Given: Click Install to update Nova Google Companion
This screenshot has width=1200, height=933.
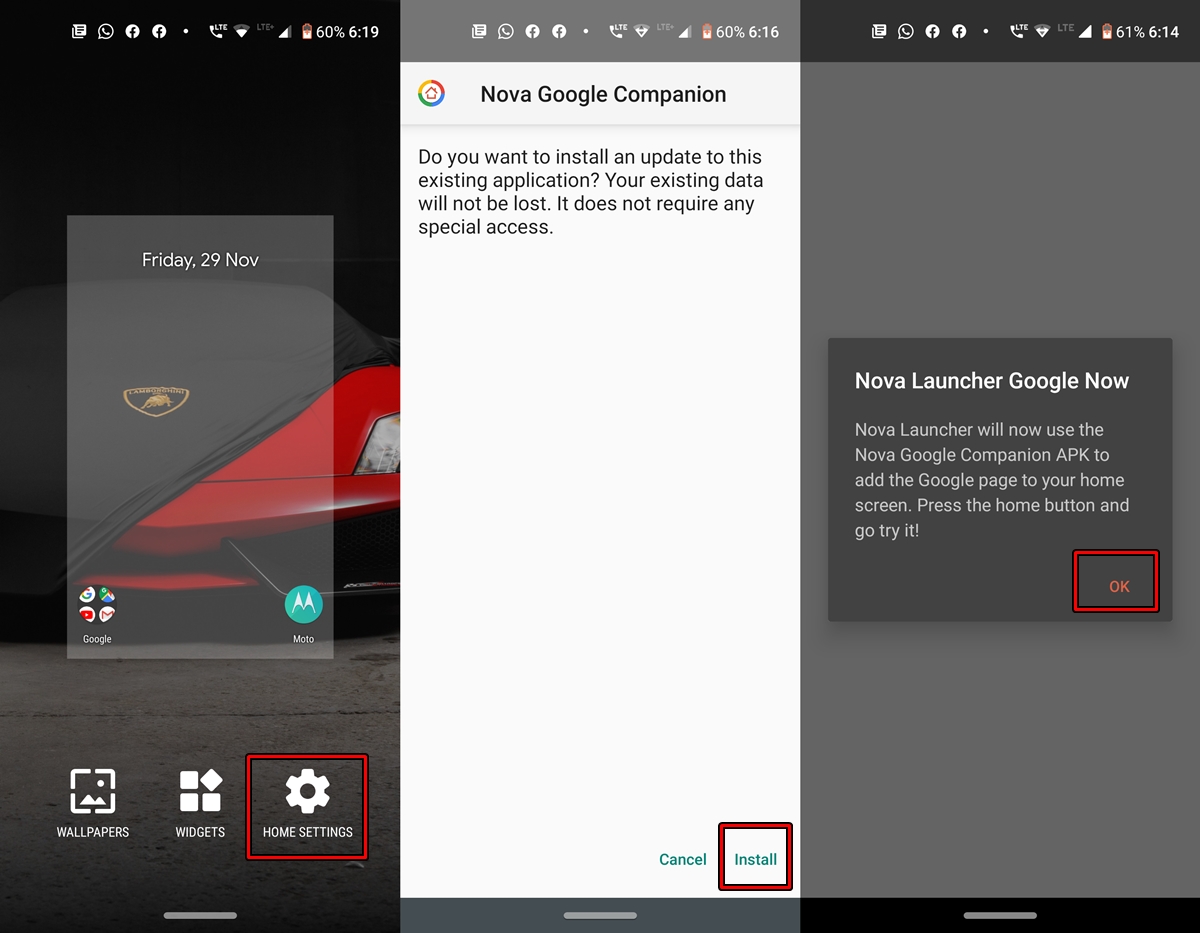Looking at the screenshot, I should pyautogui.click(x=755, y=859).
